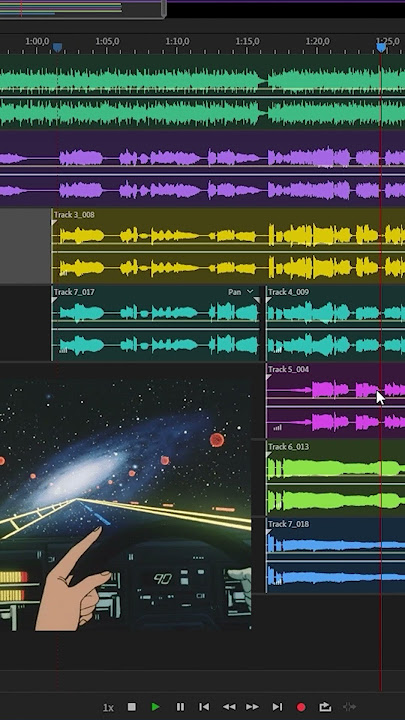Click the 1:20,0 mark on time ruler
Screen dimensions: 405x720
(317, 41)
